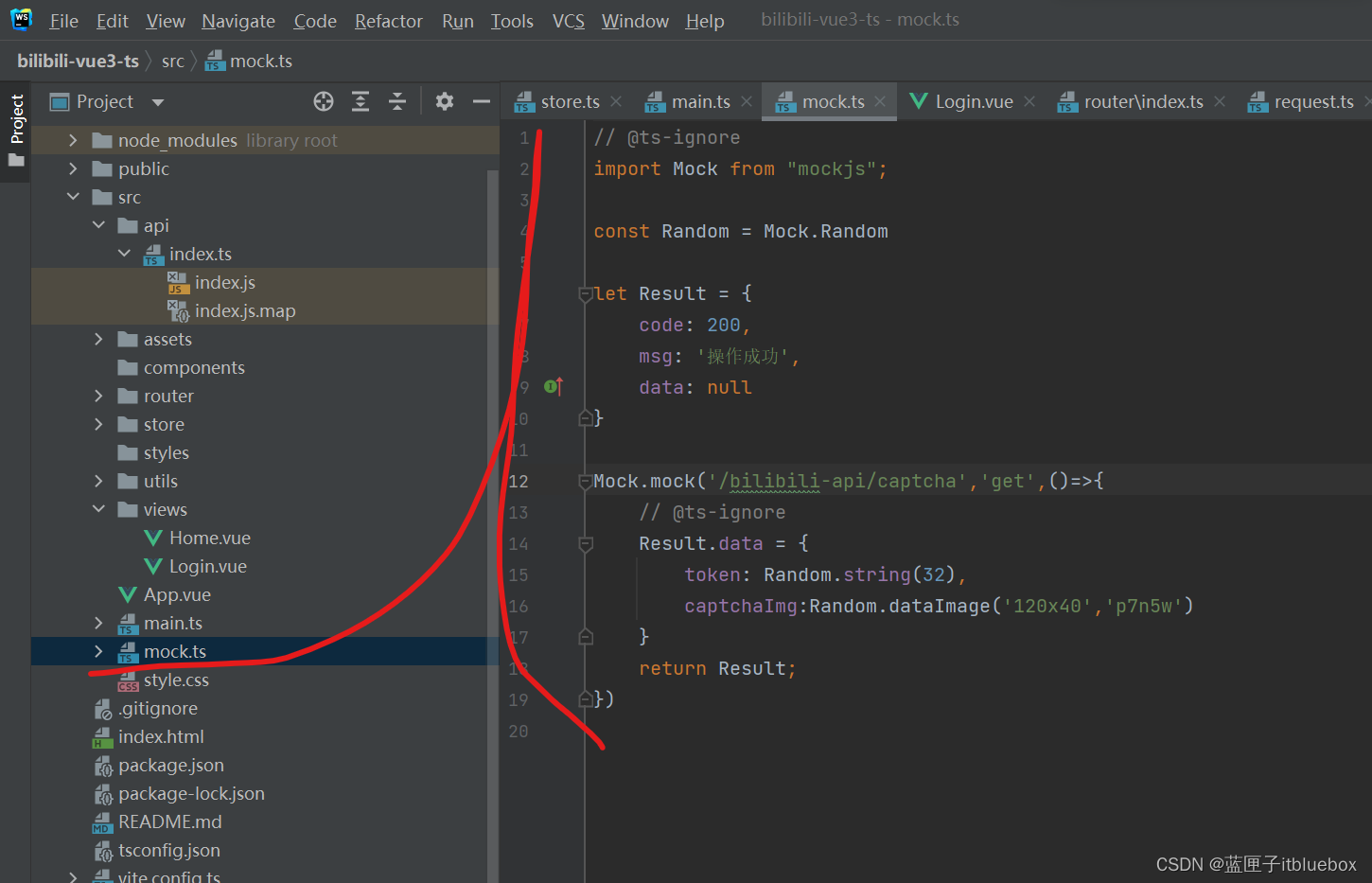Viewport: 1372px width, 883px height.
Task: Expand the router folder
Action: [98, 396]
